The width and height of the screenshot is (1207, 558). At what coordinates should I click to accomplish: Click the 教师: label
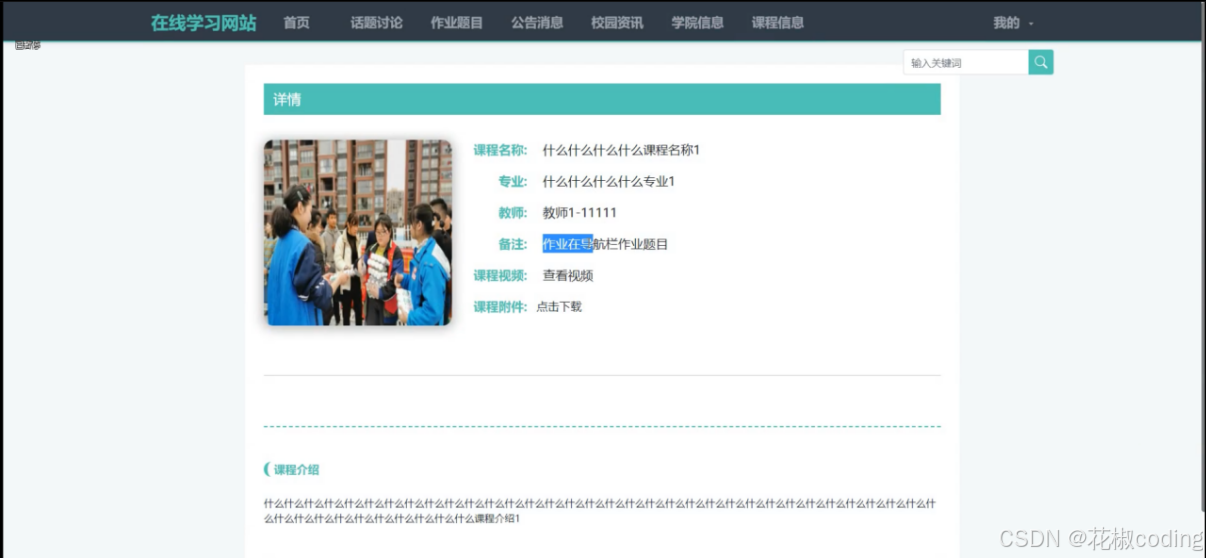513,213
